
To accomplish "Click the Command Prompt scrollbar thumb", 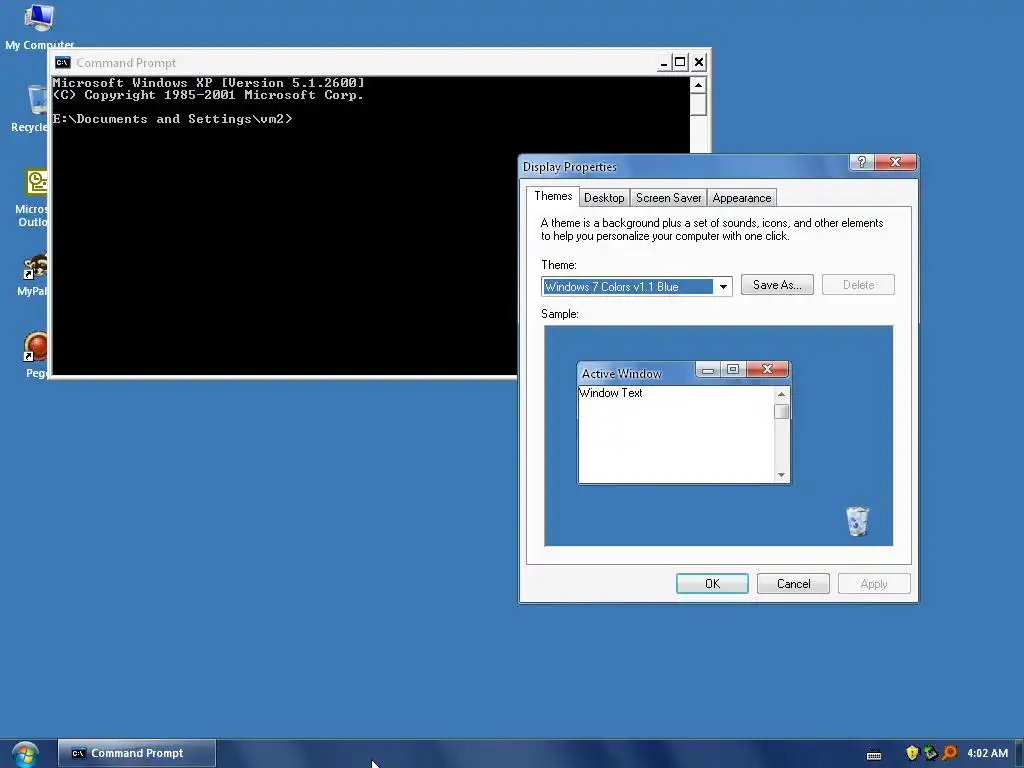I will [698, 104].
